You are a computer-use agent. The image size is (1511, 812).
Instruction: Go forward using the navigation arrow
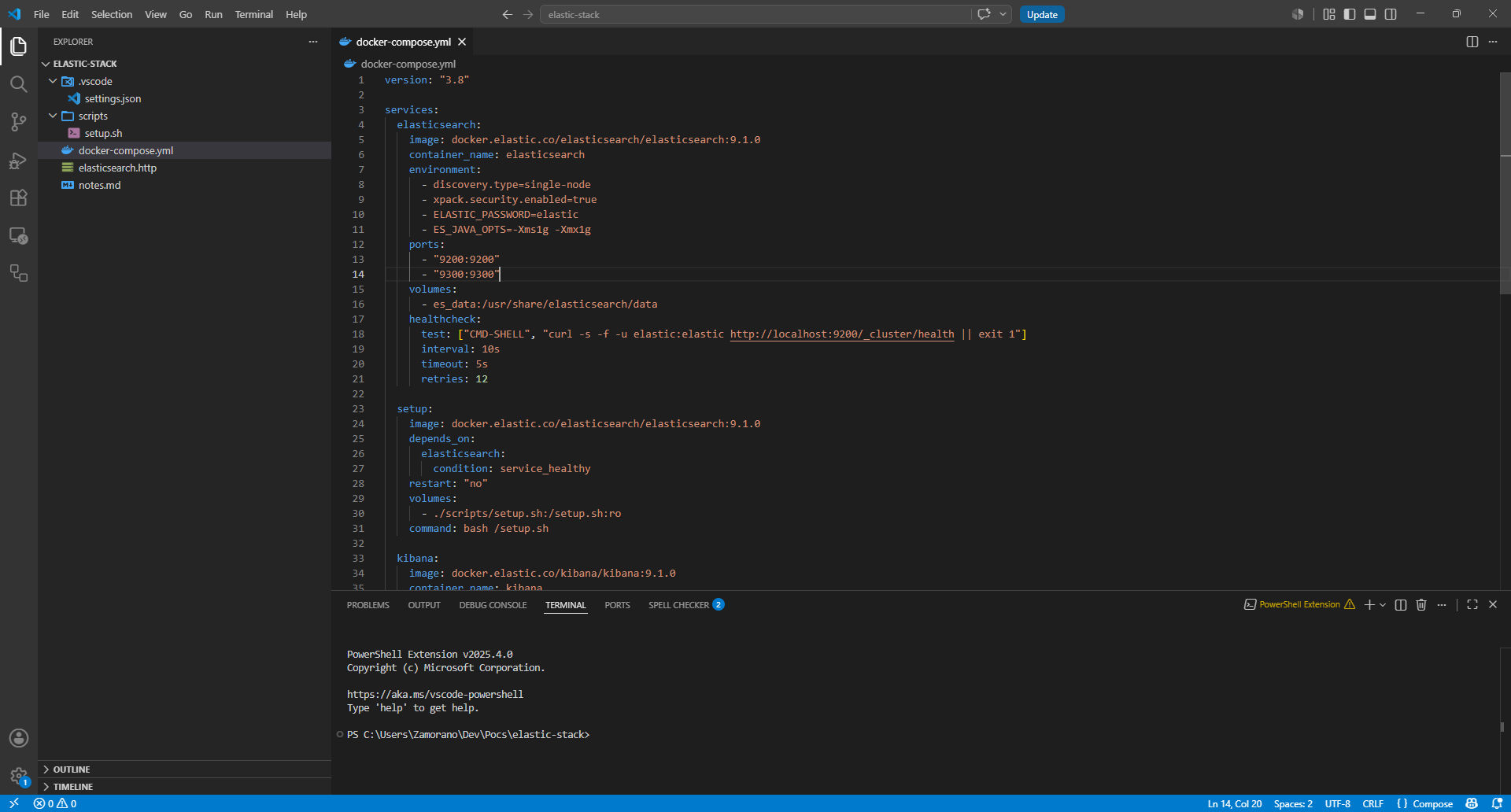[528, 14]
